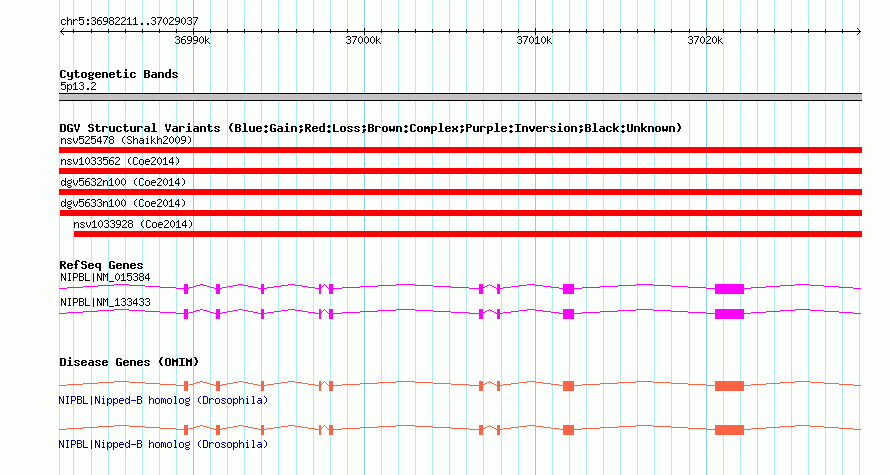Select the dgv5633n100 (Coe2014) label
890x475 pixels.
click(123, 203)
